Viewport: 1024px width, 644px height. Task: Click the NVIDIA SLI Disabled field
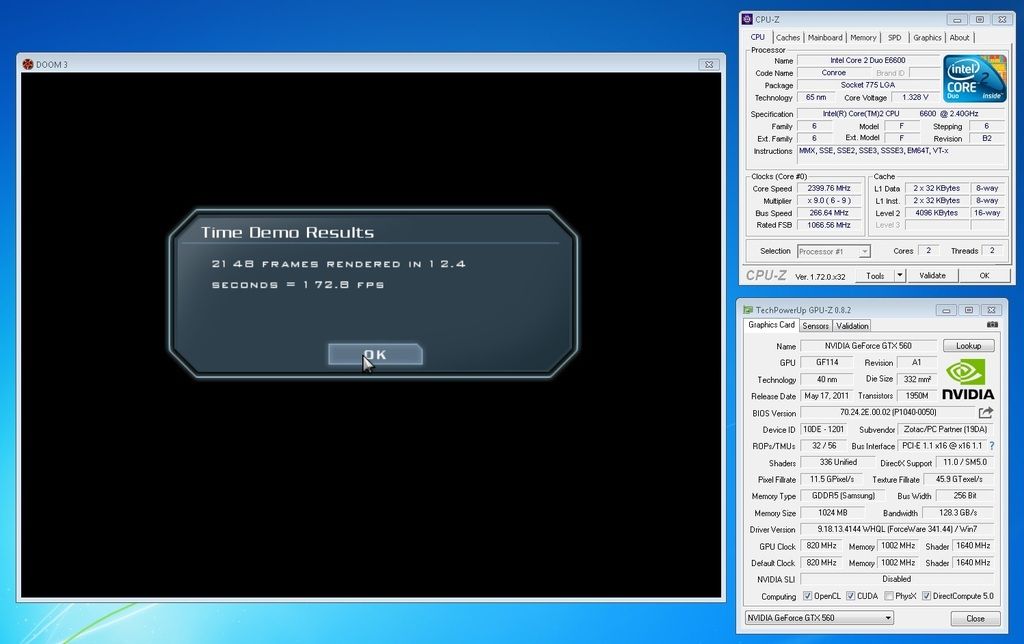pos(897,579)
